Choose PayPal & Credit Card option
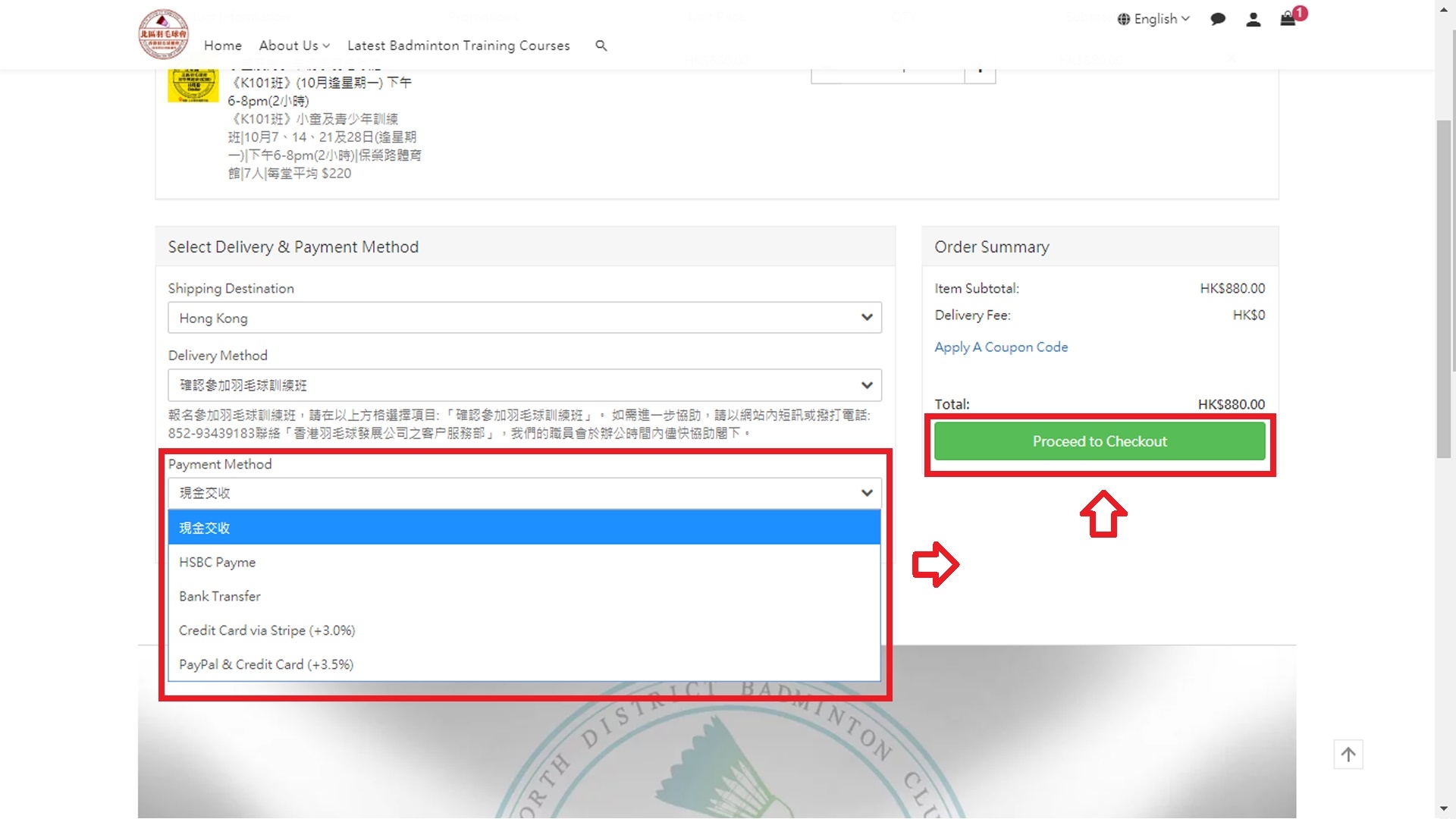 pos(266,664)
